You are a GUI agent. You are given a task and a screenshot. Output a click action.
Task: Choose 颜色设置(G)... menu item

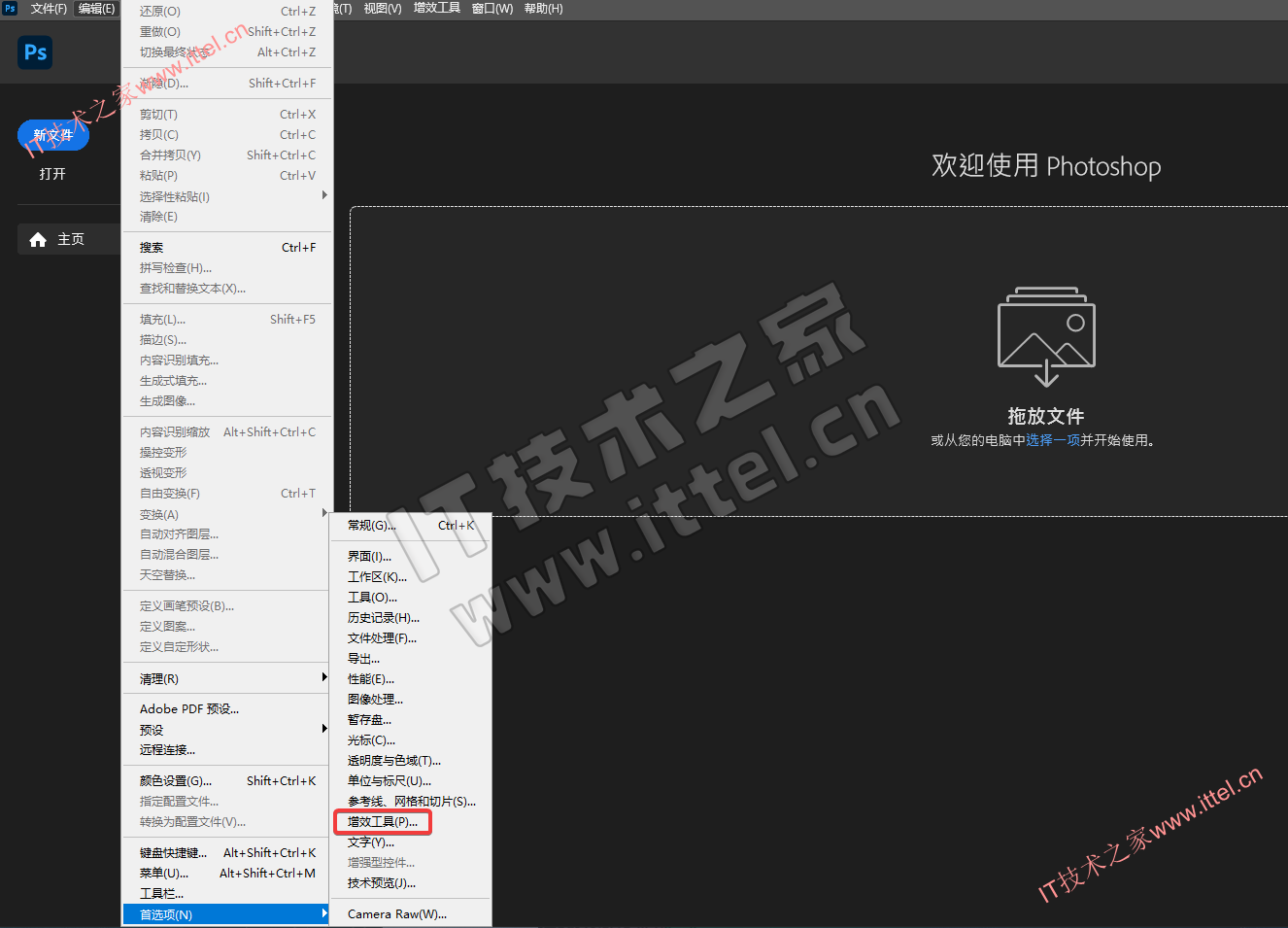tap(227, 781)
